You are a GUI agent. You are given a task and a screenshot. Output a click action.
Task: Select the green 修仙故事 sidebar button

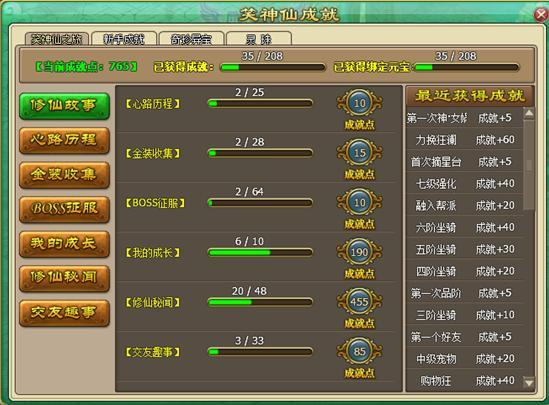pos(64,105)
